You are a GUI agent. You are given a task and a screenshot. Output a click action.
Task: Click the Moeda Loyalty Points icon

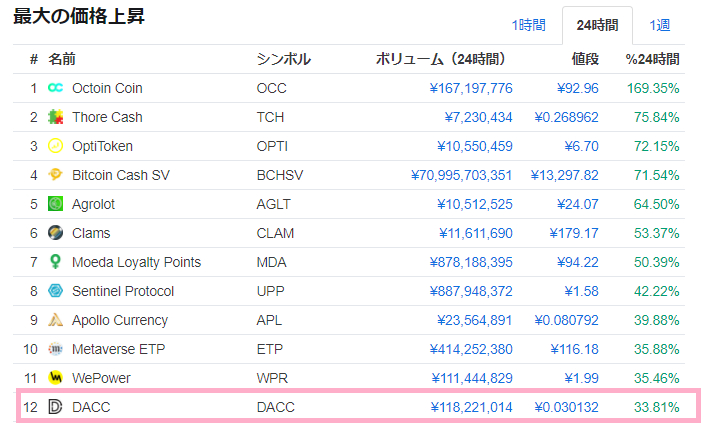point(56,262)
